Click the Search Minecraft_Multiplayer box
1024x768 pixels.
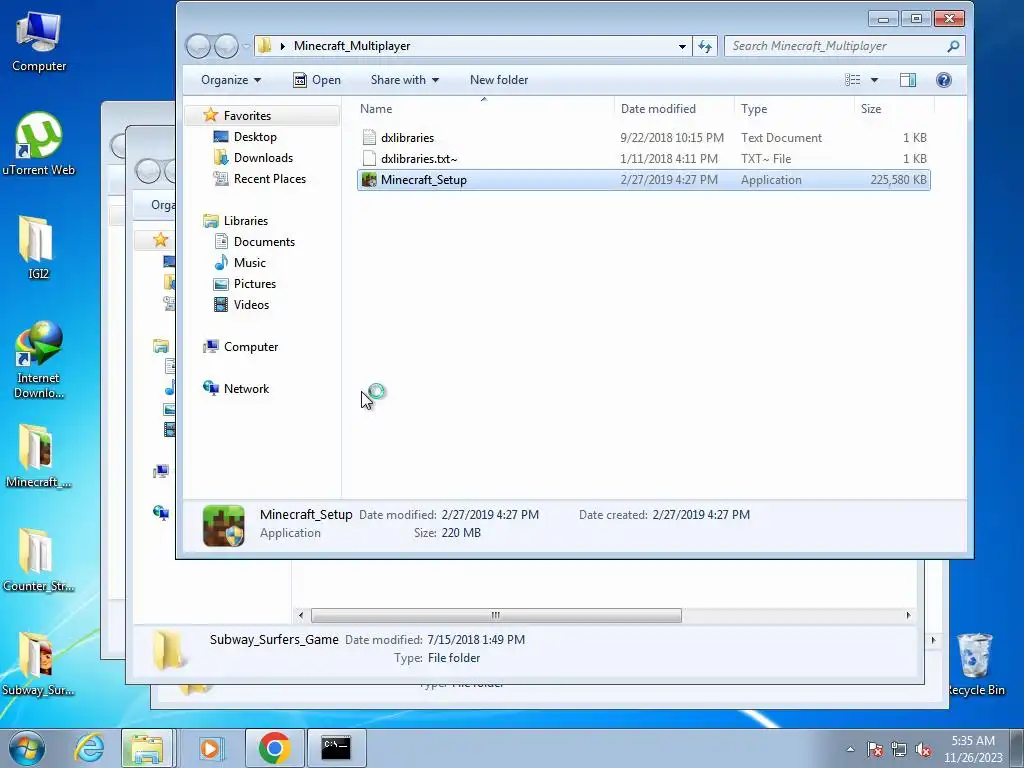tap(844, 46)
